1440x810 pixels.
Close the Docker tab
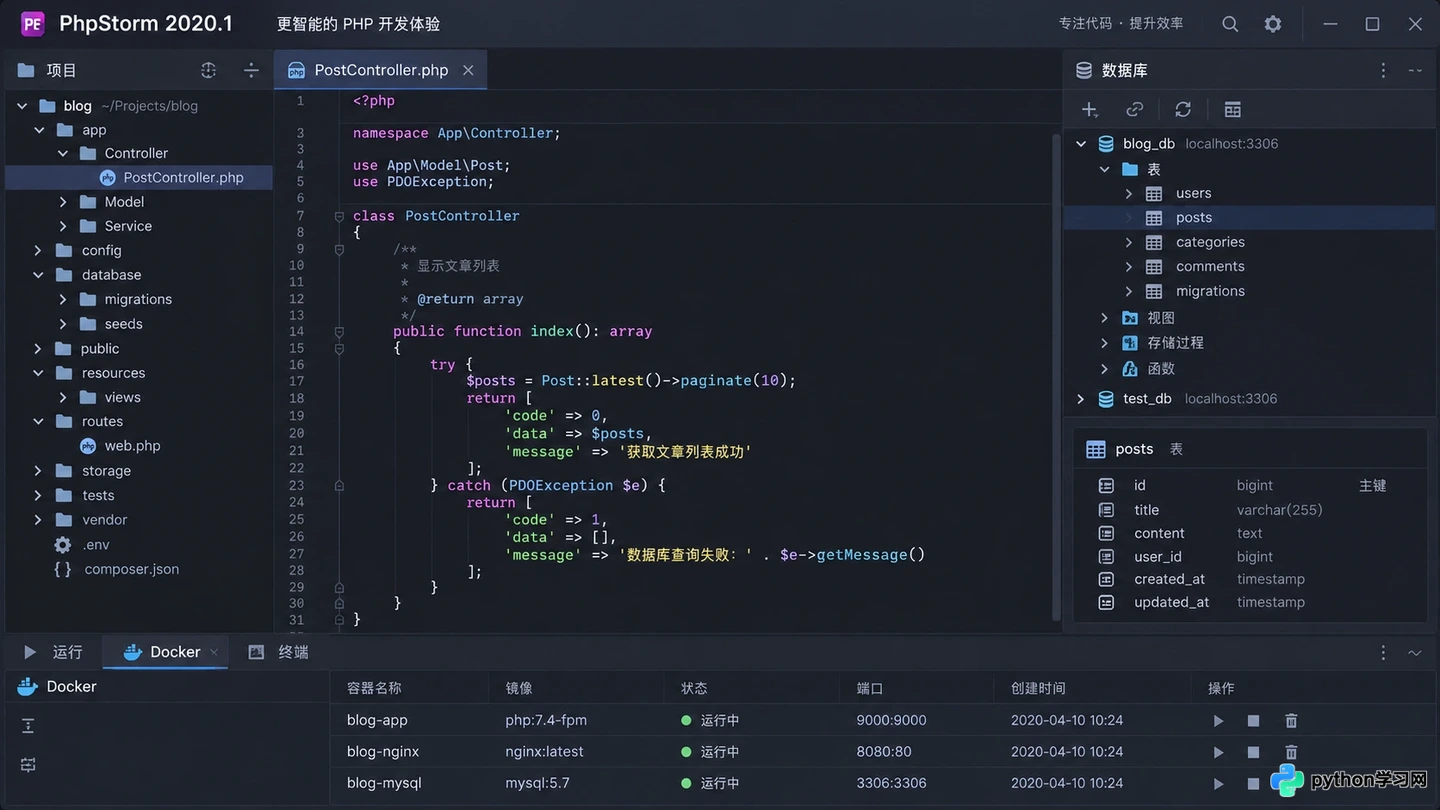(214, 652)
